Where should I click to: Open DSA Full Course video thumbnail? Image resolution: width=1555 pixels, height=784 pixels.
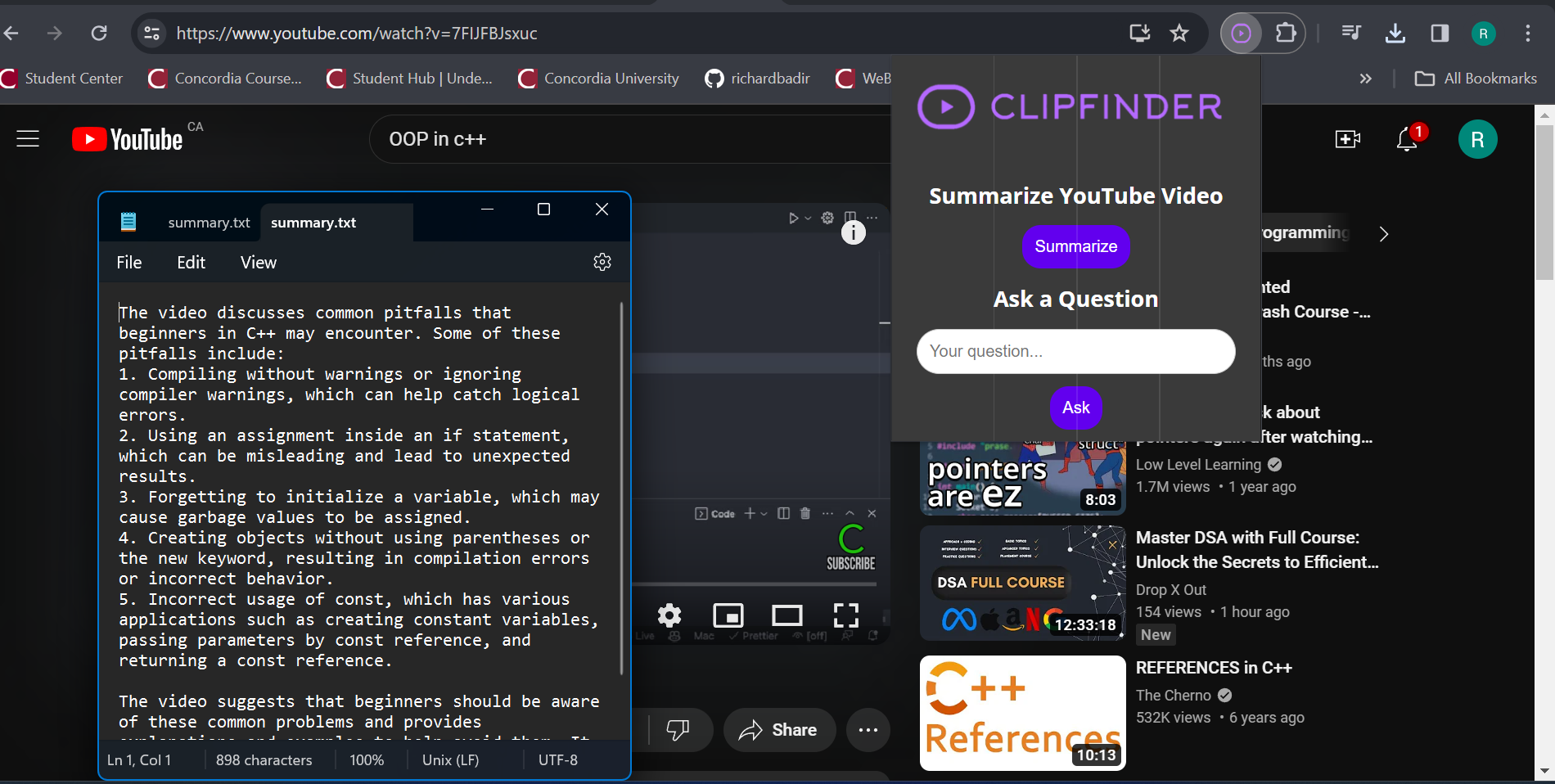pos(1023,583)
